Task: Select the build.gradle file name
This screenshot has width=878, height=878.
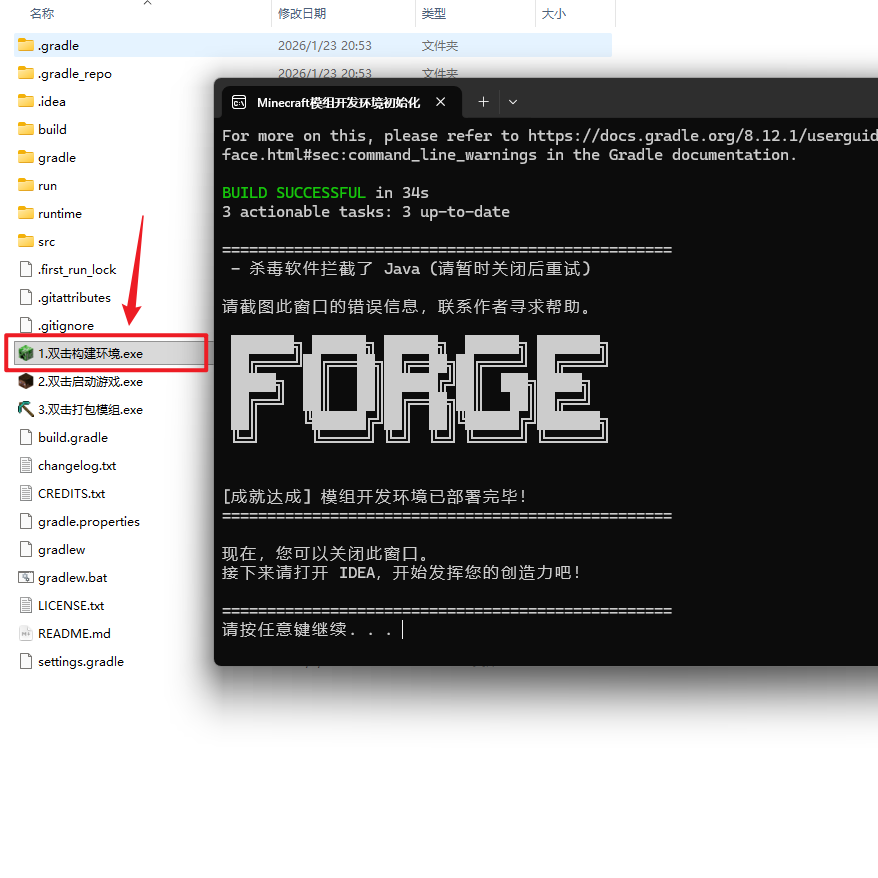Action: coord(73,438)
